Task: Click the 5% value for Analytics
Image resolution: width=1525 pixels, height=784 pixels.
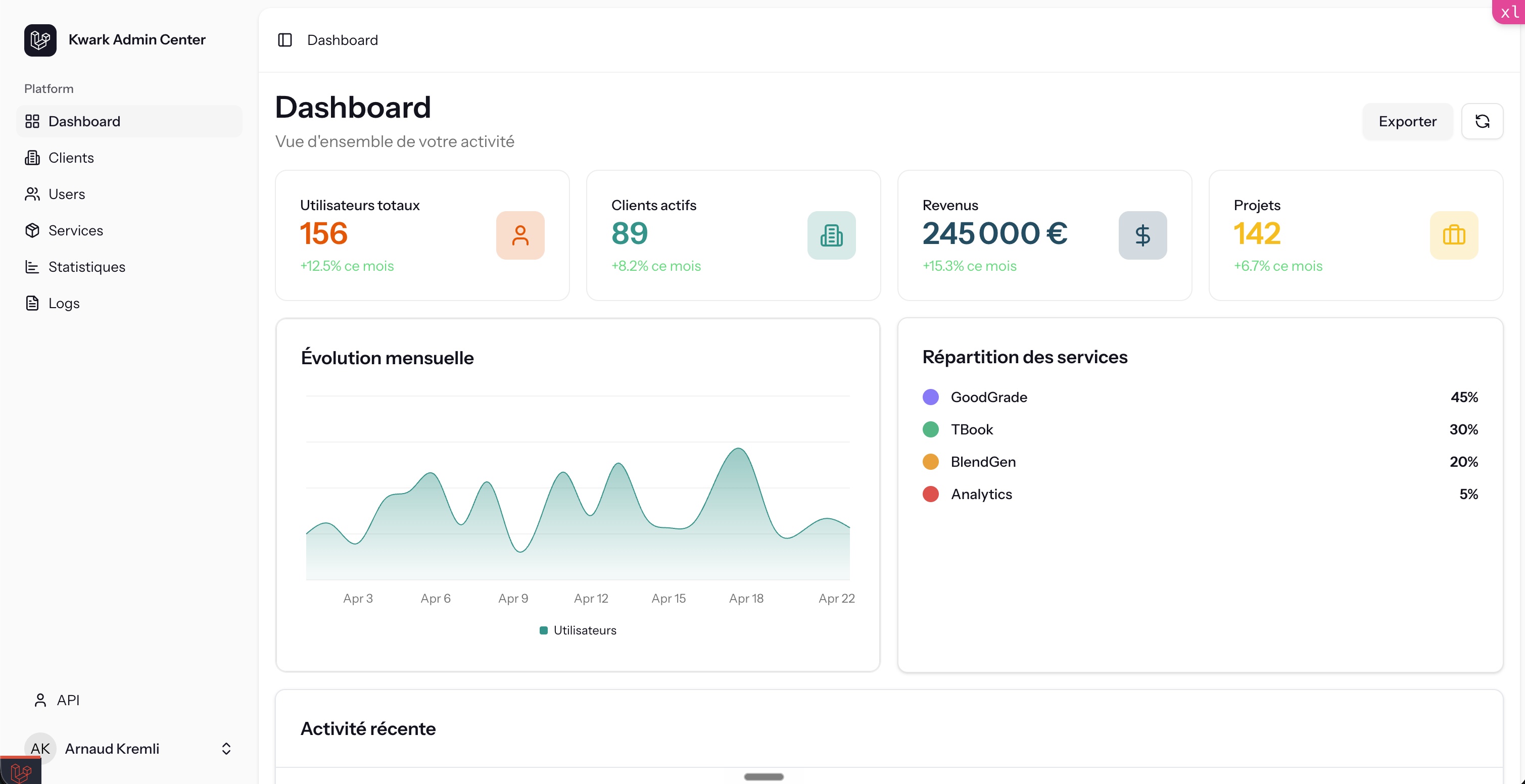Action: [x=1468, y=494]
